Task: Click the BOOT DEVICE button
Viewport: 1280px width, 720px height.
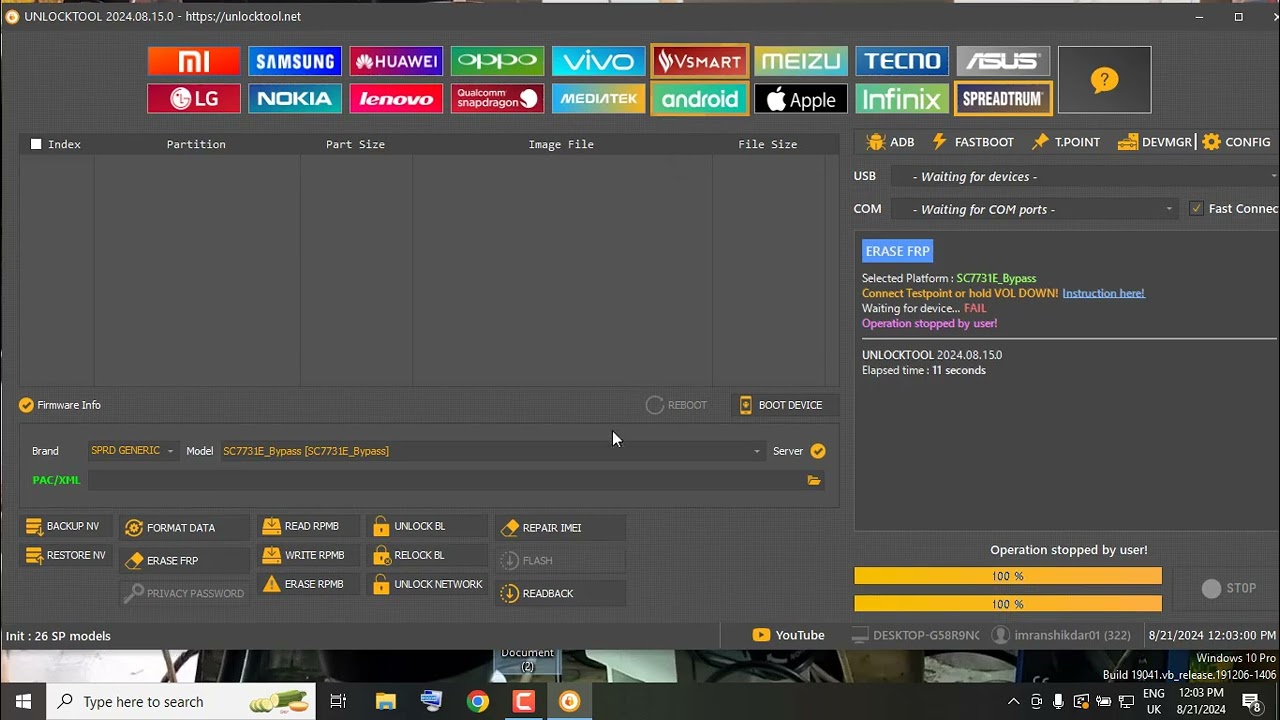Action: click(x=783, y=405)
